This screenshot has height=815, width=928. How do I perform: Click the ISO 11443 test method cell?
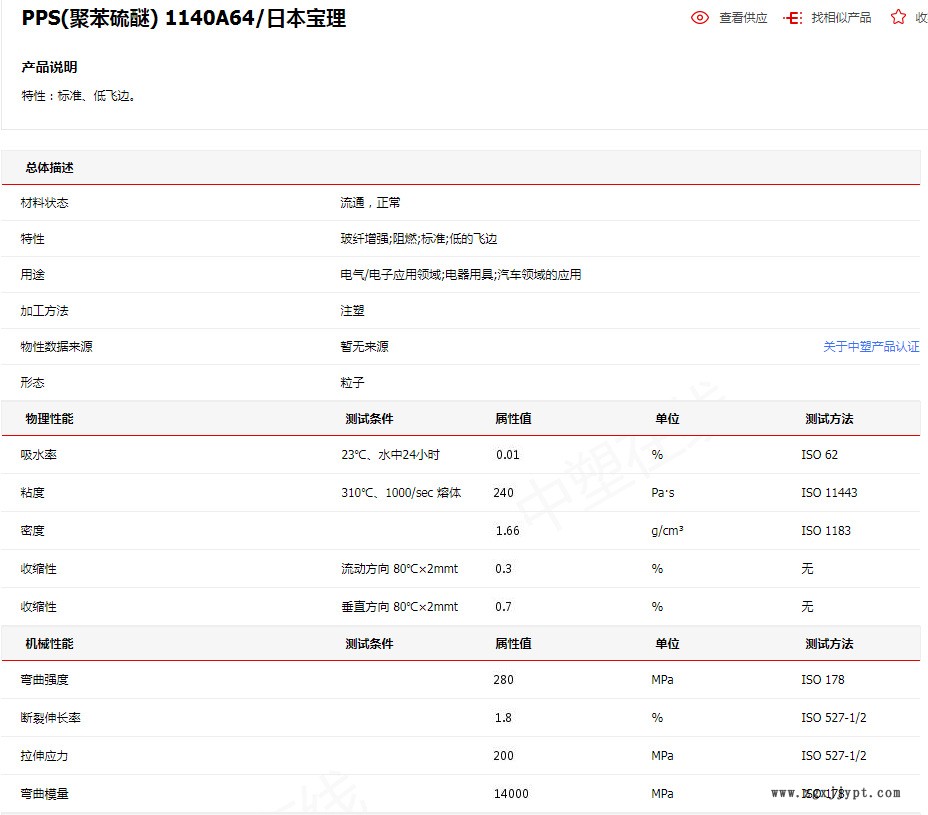(x=829, y=493)
